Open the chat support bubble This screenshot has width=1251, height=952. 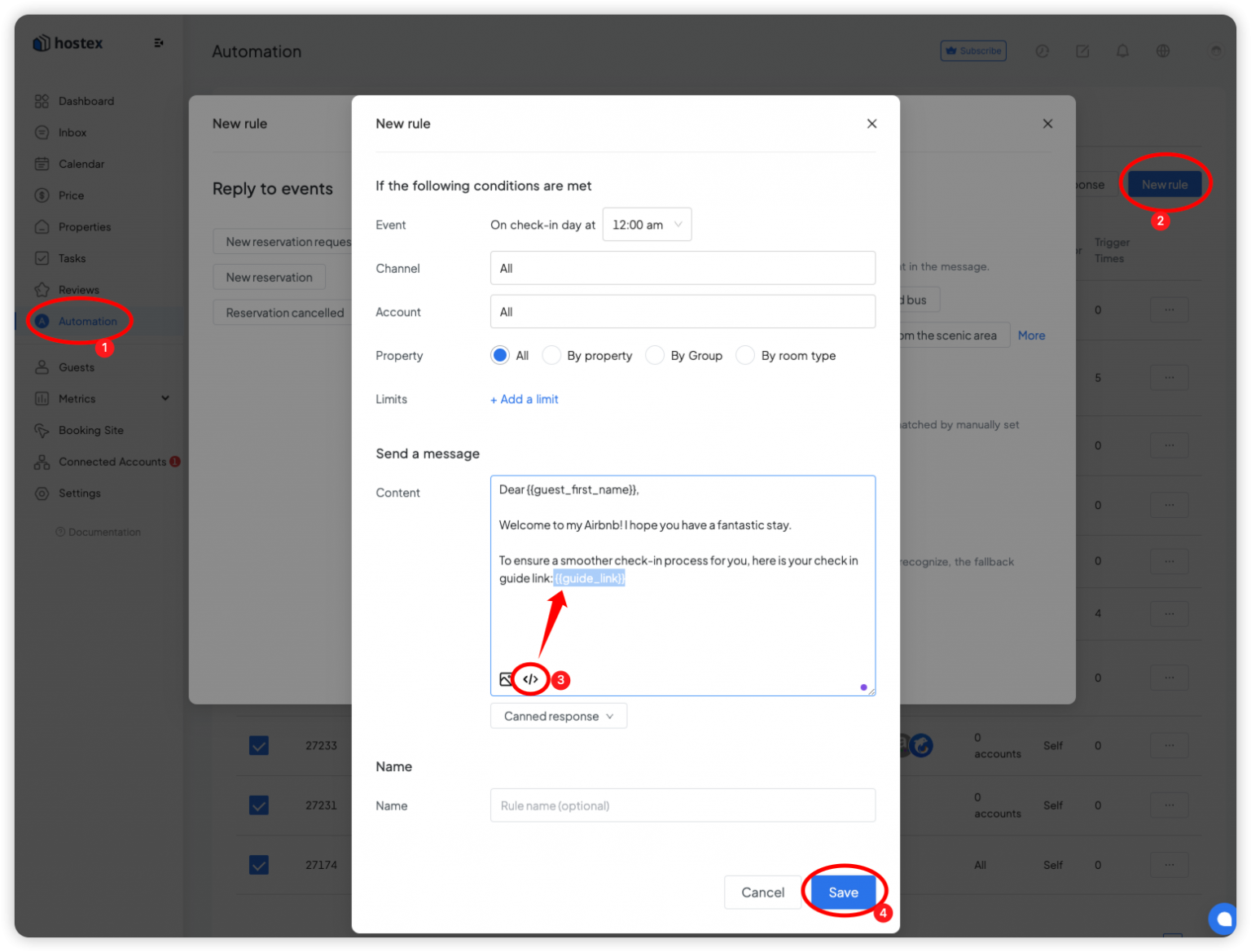tap(1222, 919)
